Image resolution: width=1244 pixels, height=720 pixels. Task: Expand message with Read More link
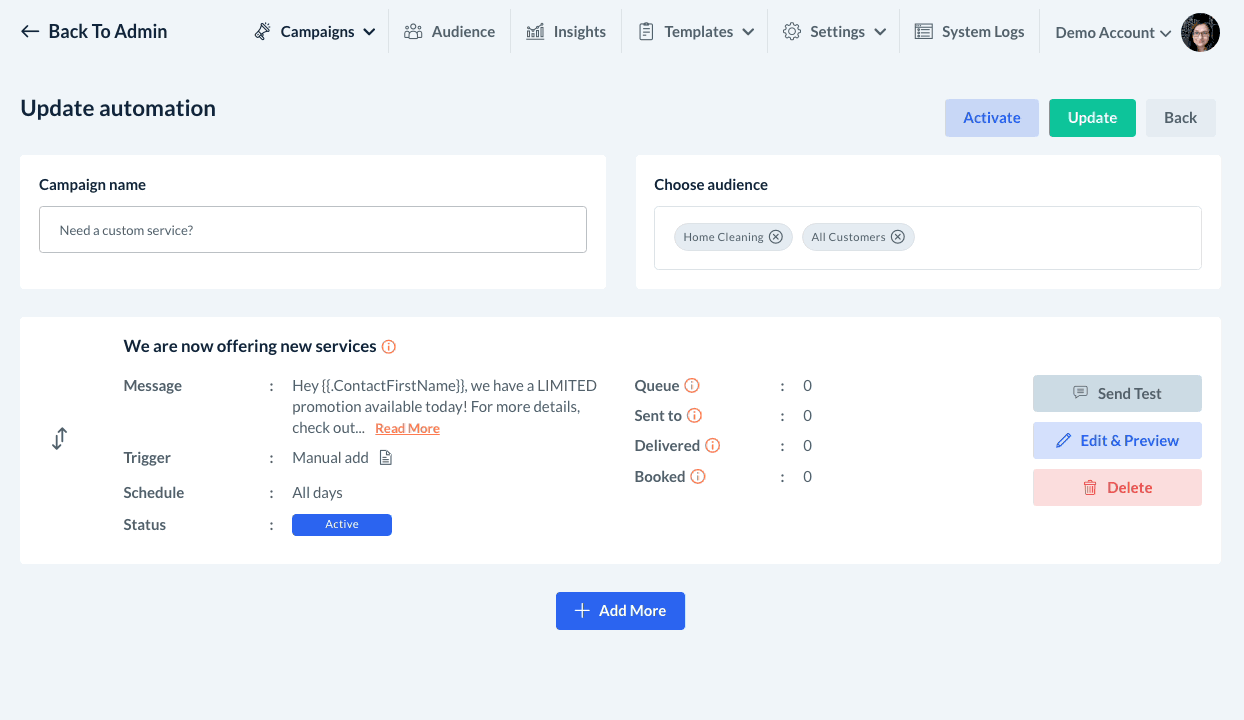point(407,429)
